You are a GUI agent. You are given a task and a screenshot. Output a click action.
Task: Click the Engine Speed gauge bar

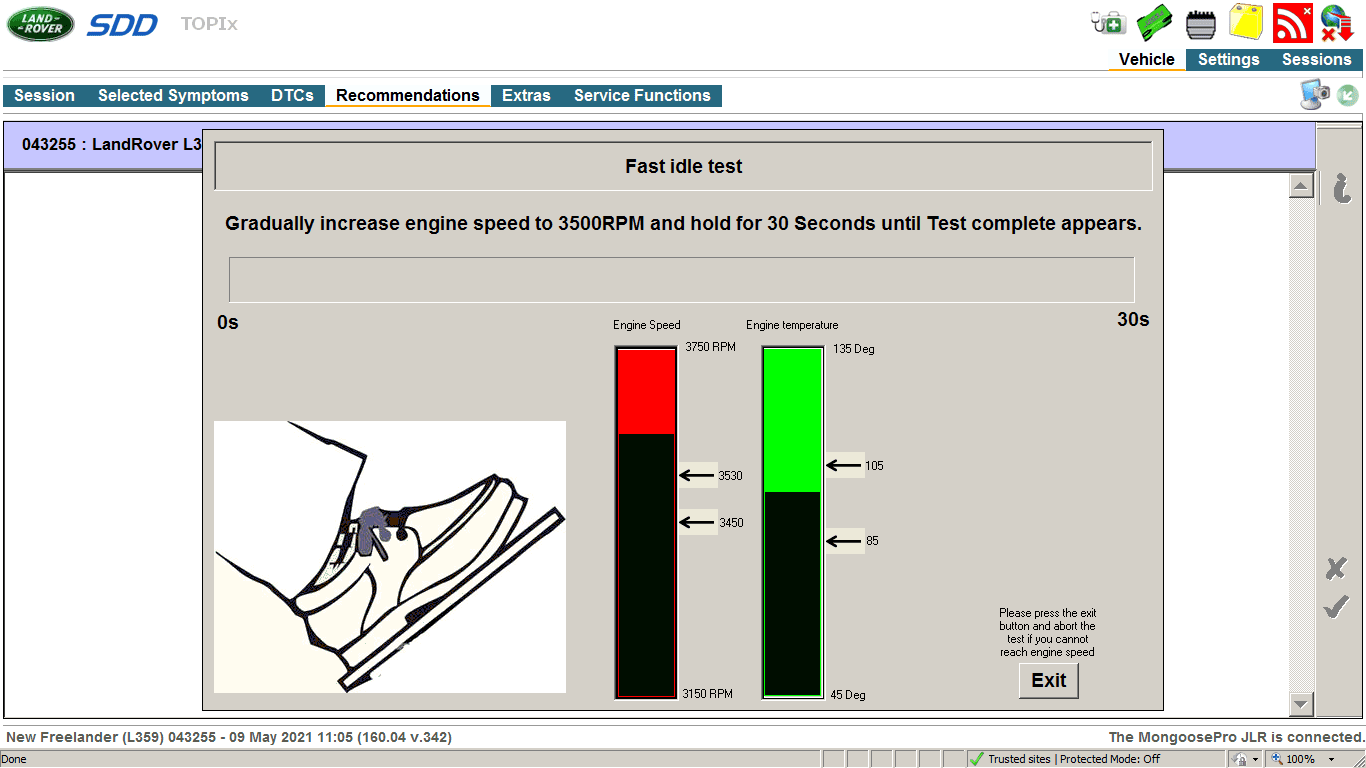646,522
